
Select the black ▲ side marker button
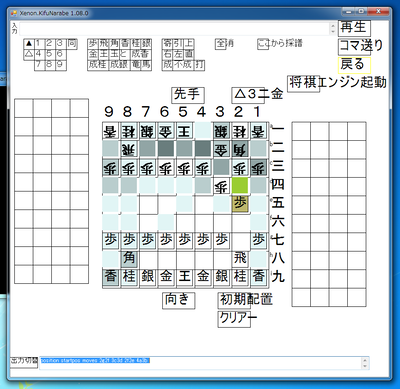click(x=29, y=44)
